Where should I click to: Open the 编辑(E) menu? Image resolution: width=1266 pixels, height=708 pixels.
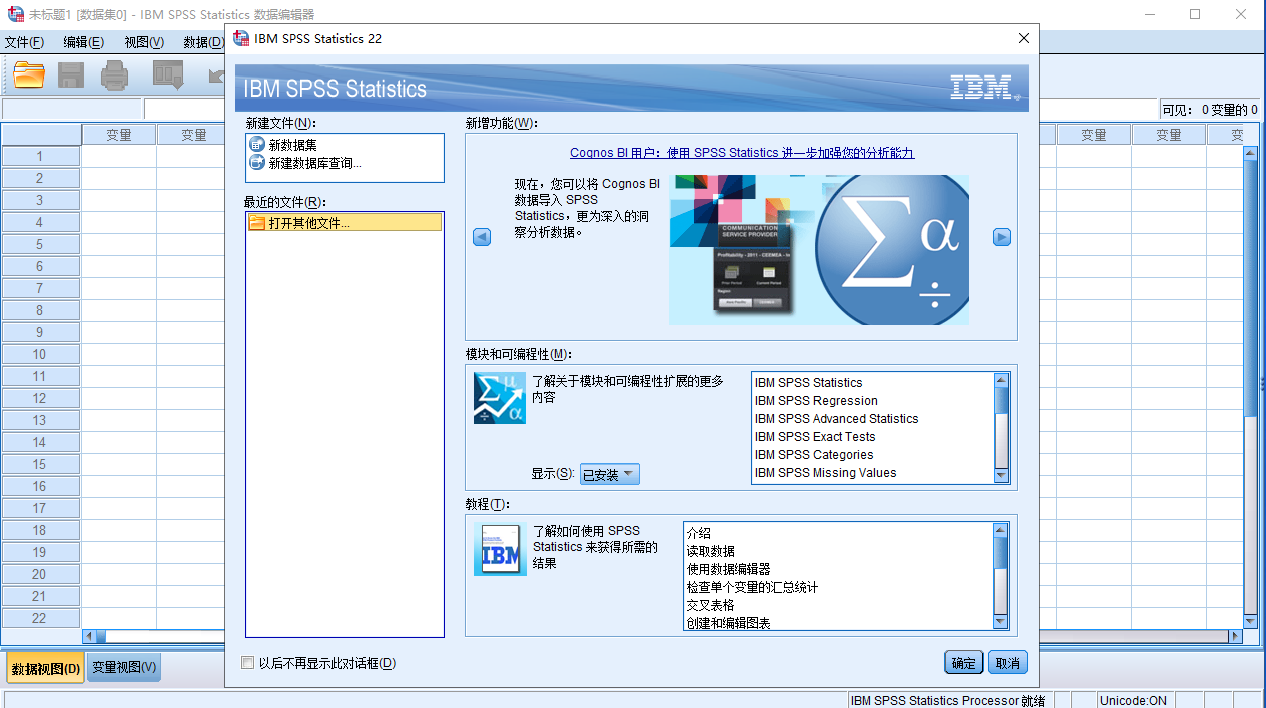83,42
